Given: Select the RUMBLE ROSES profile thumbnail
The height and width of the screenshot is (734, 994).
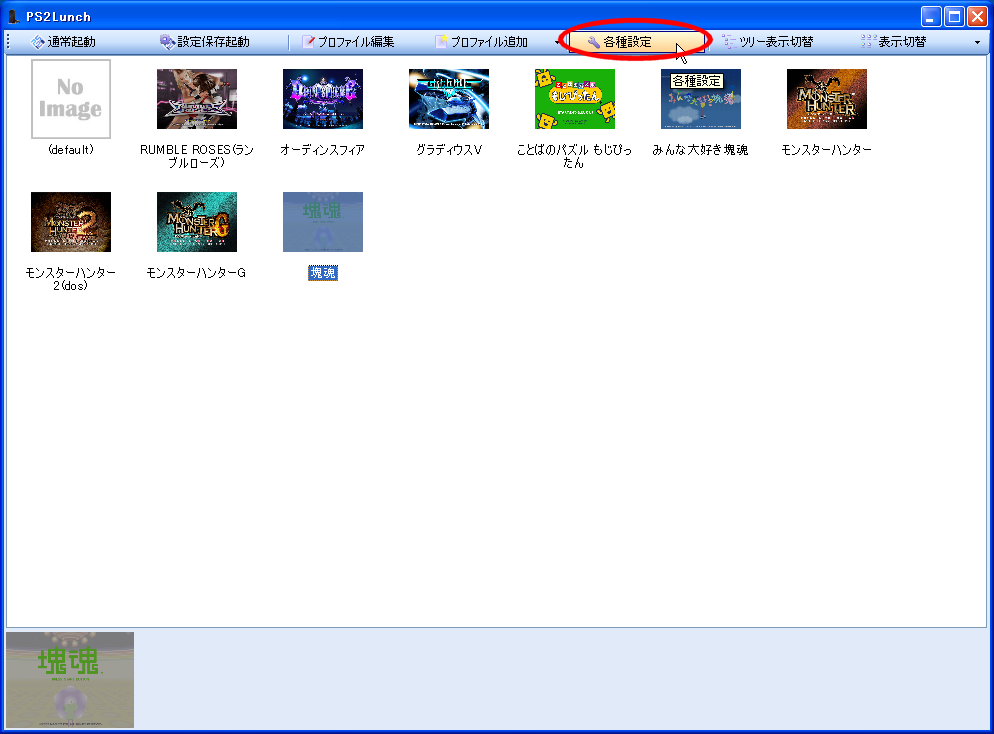Looking at the screenshot, I should [x=197, y=99].
